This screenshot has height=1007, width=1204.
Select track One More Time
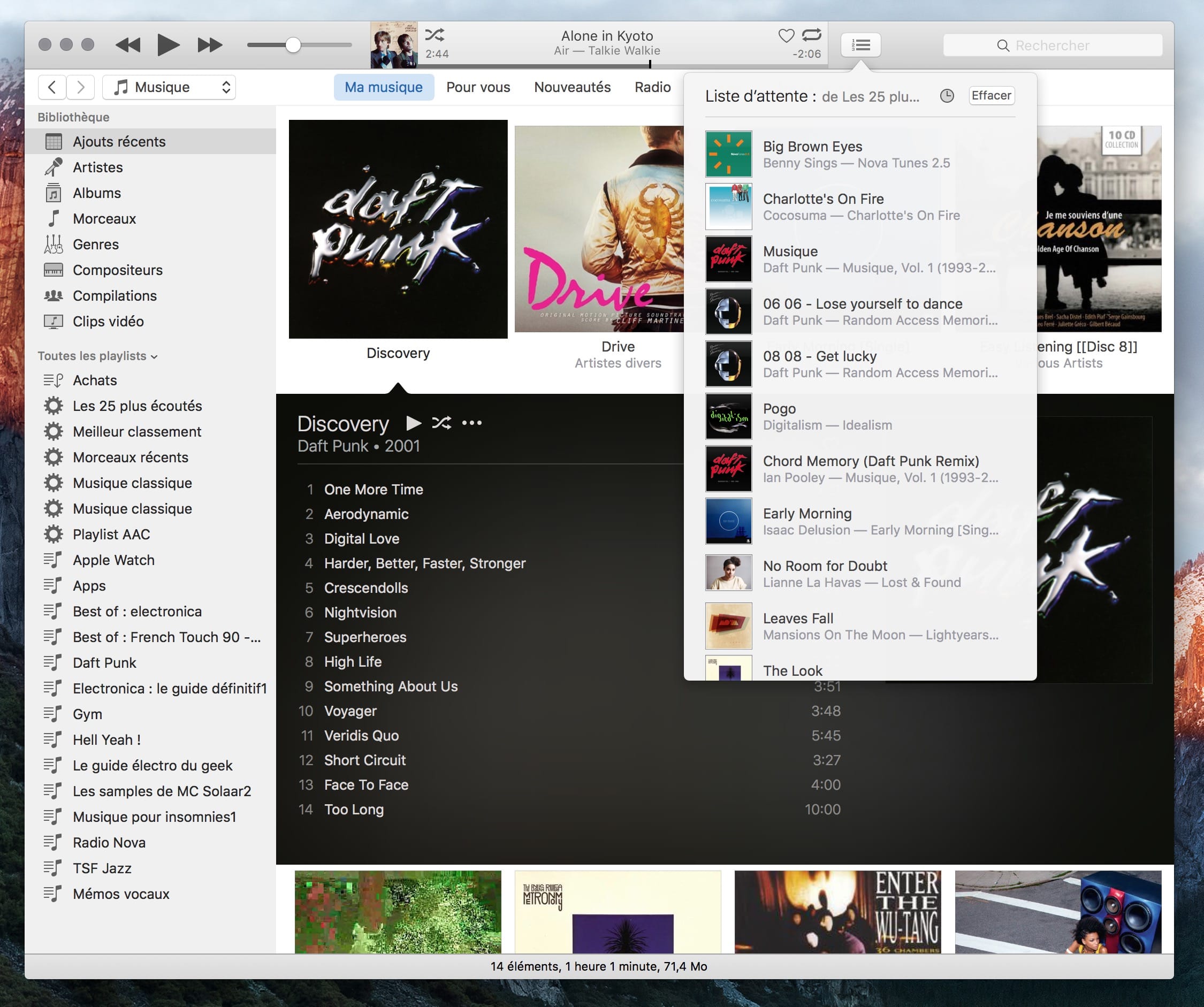click(374, 490)
